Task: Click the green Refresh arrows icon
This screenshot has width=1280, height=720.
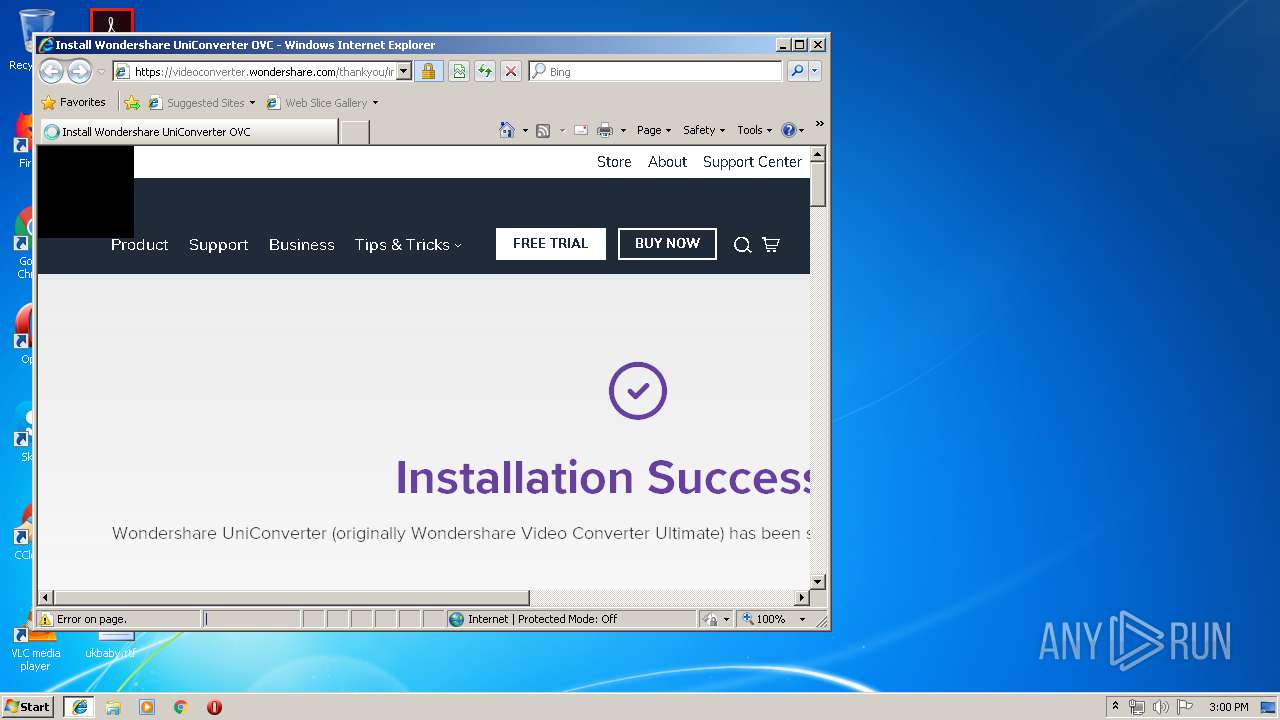Action: point(484,71)
